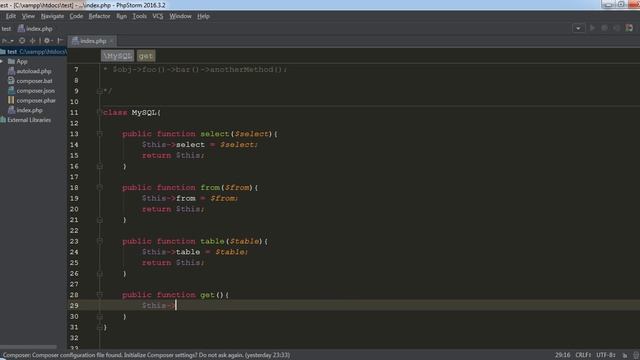Screen dimensions: 640x360
Task: Click comment end fold marker on line 9
Action: coord(100,91)
